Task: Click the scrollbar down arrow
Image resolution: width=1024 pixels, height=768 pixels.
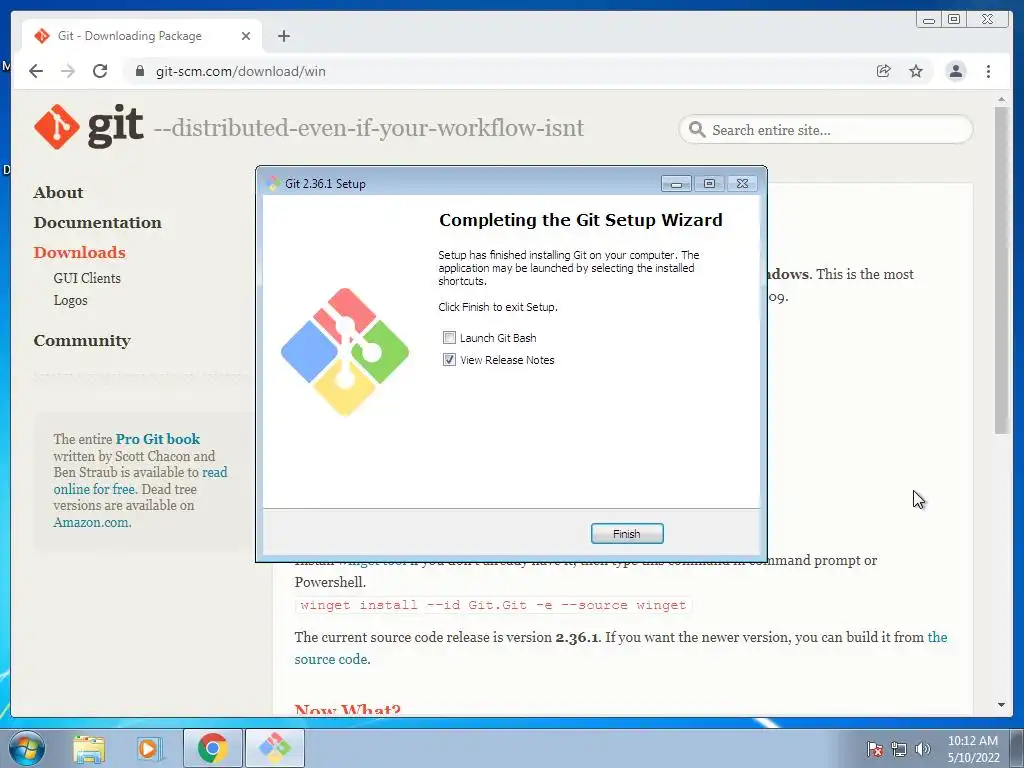Action: point(1001,705)
